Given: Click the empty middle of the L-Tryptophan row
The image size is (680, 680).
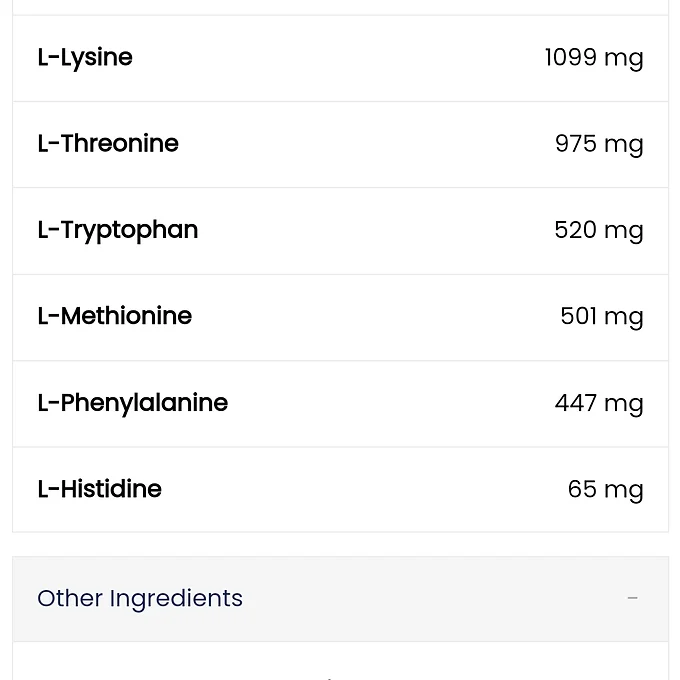Looking at the screenshot, I should pos(370,230).
